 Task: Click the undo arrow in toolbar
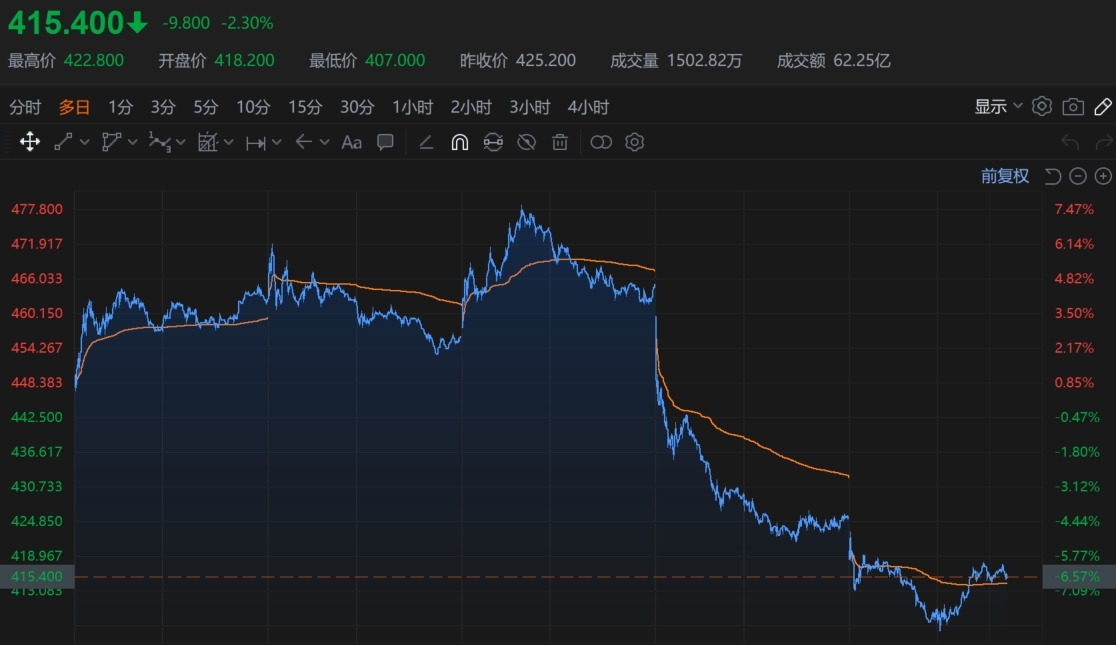point(1070,142)
